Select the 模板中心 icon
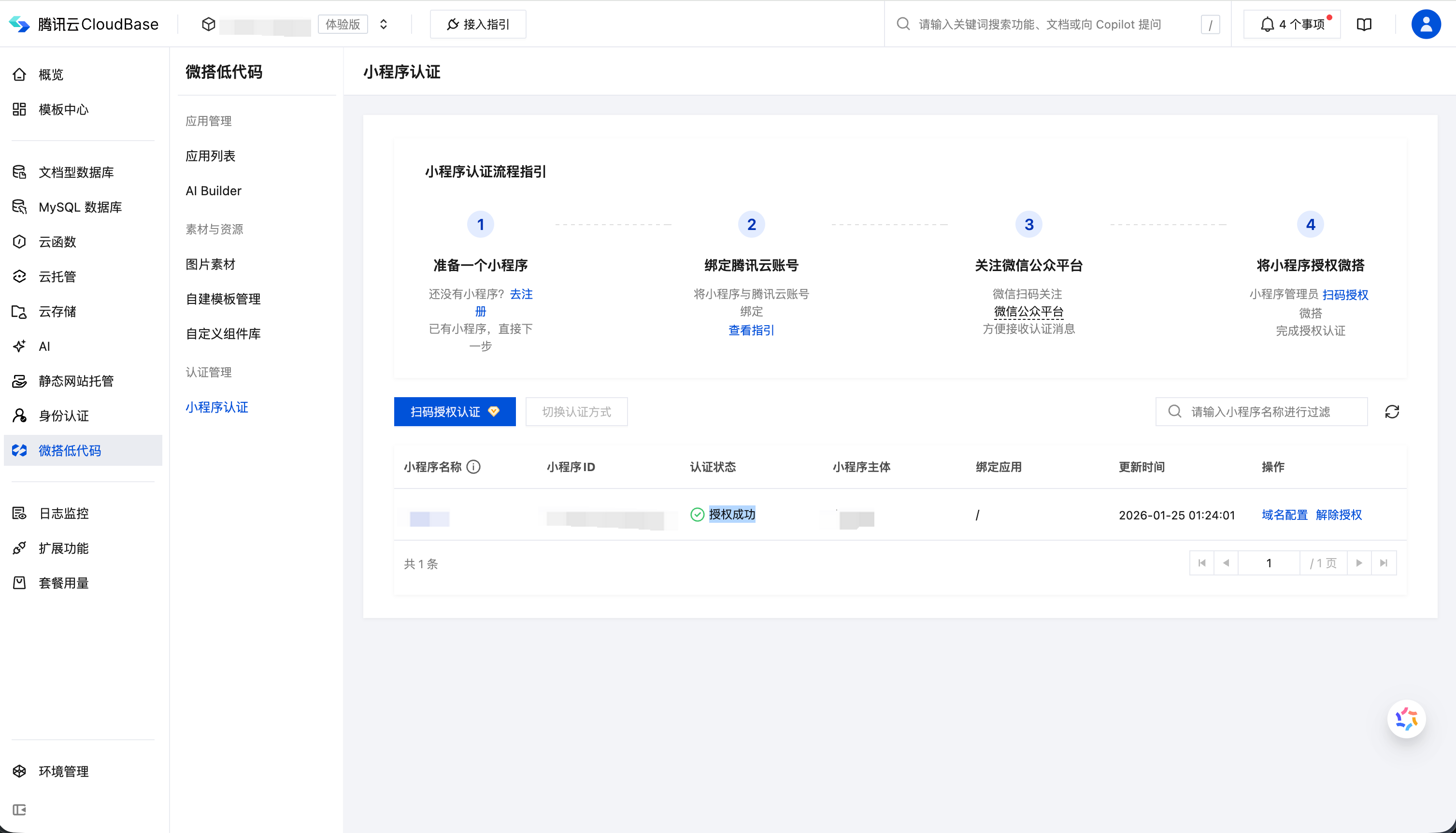This screenshot has width=1456, height=833. [x=19, y=109]
